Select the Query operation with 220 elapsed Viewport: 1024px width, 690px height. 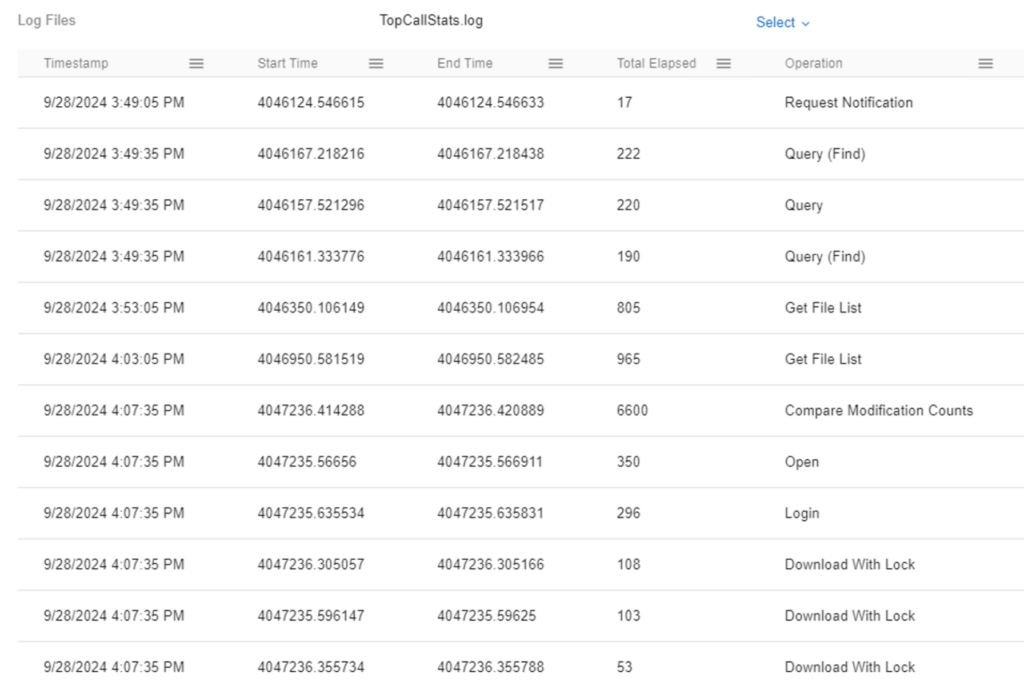click(804, 206)
